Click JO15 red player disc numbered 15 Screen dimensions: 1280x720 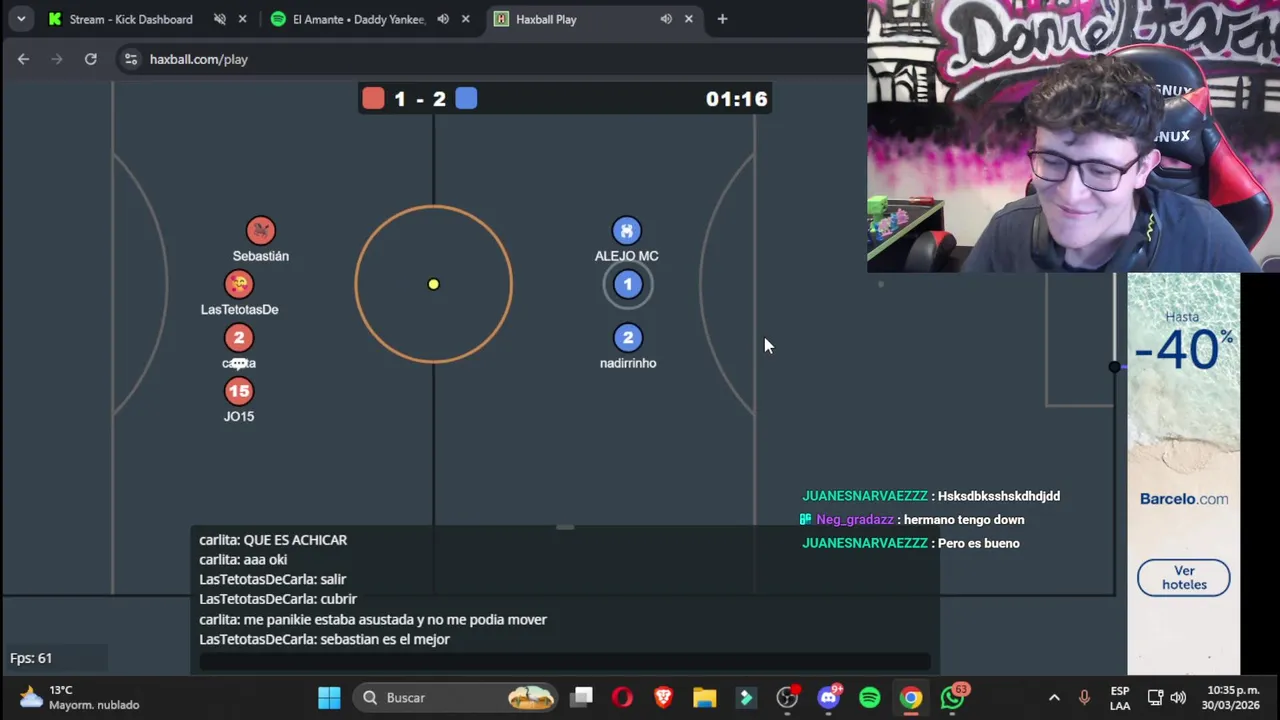pyautogui.click(x=239, y=391)
